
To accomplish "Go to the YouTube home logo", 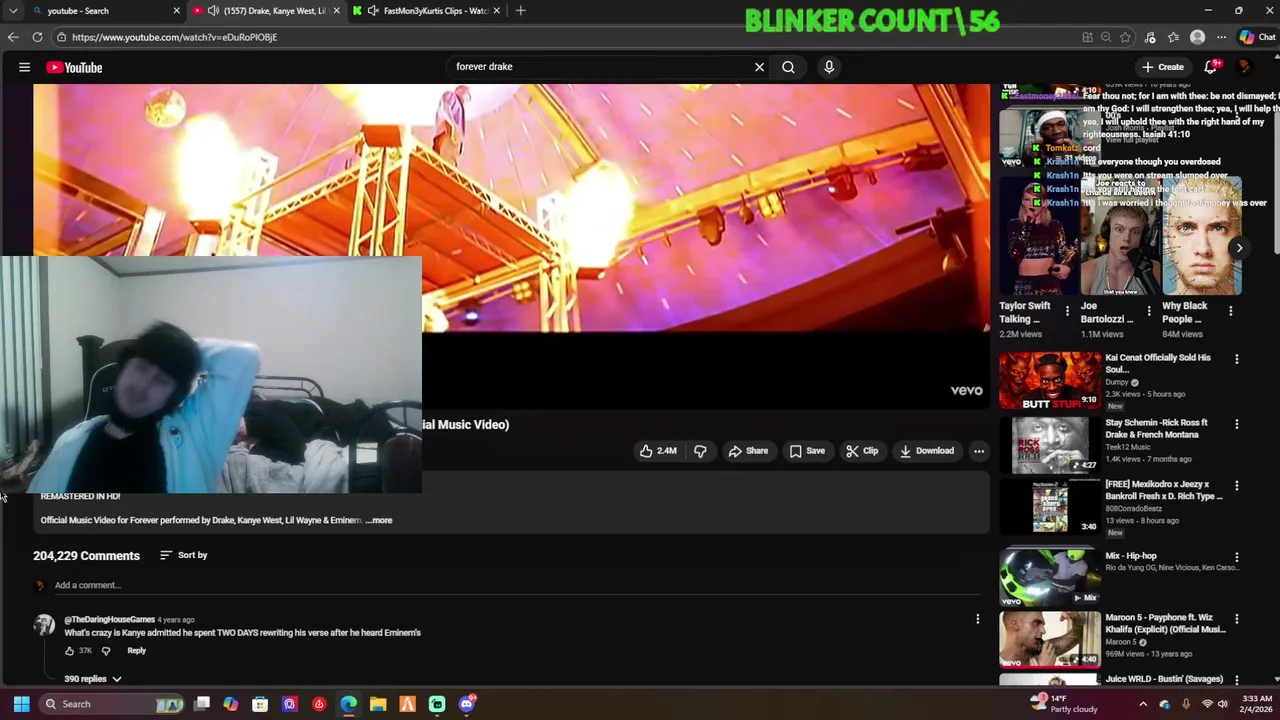I will coord(74,67).
